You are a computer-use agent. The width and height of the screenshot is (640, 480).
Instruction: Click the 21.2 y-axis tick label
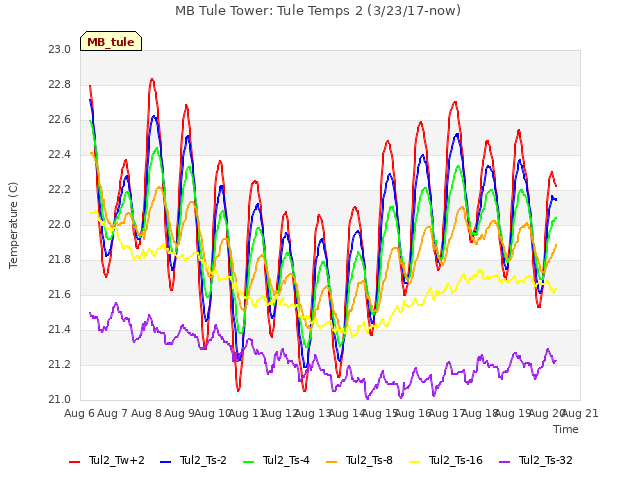click(60, 365)
